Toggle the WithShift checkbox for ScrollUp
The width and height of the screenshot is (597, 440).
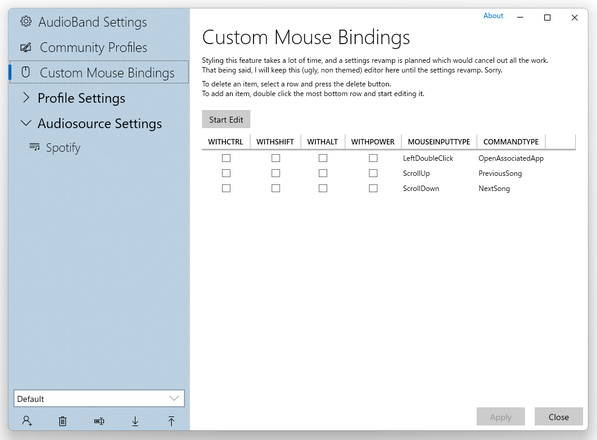coord(276,173)
